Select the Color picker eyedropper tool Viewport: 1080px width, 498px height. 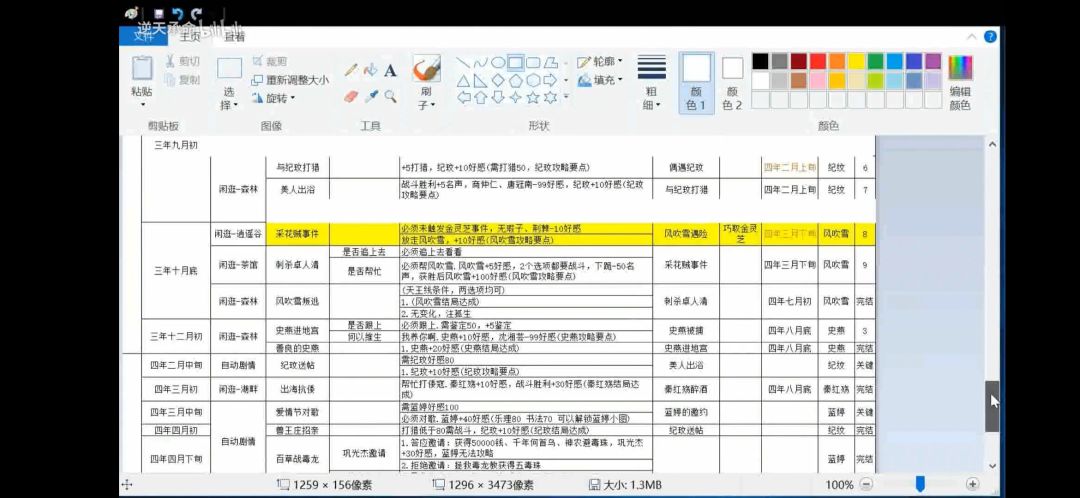pos(371,96)
